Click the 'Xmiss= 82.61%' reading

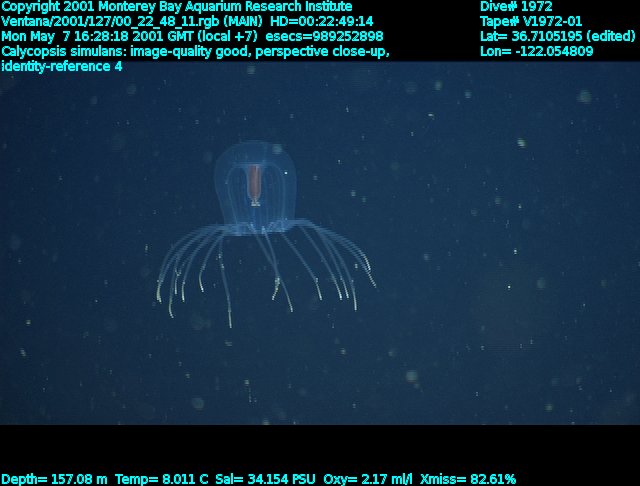click(468, 479)
